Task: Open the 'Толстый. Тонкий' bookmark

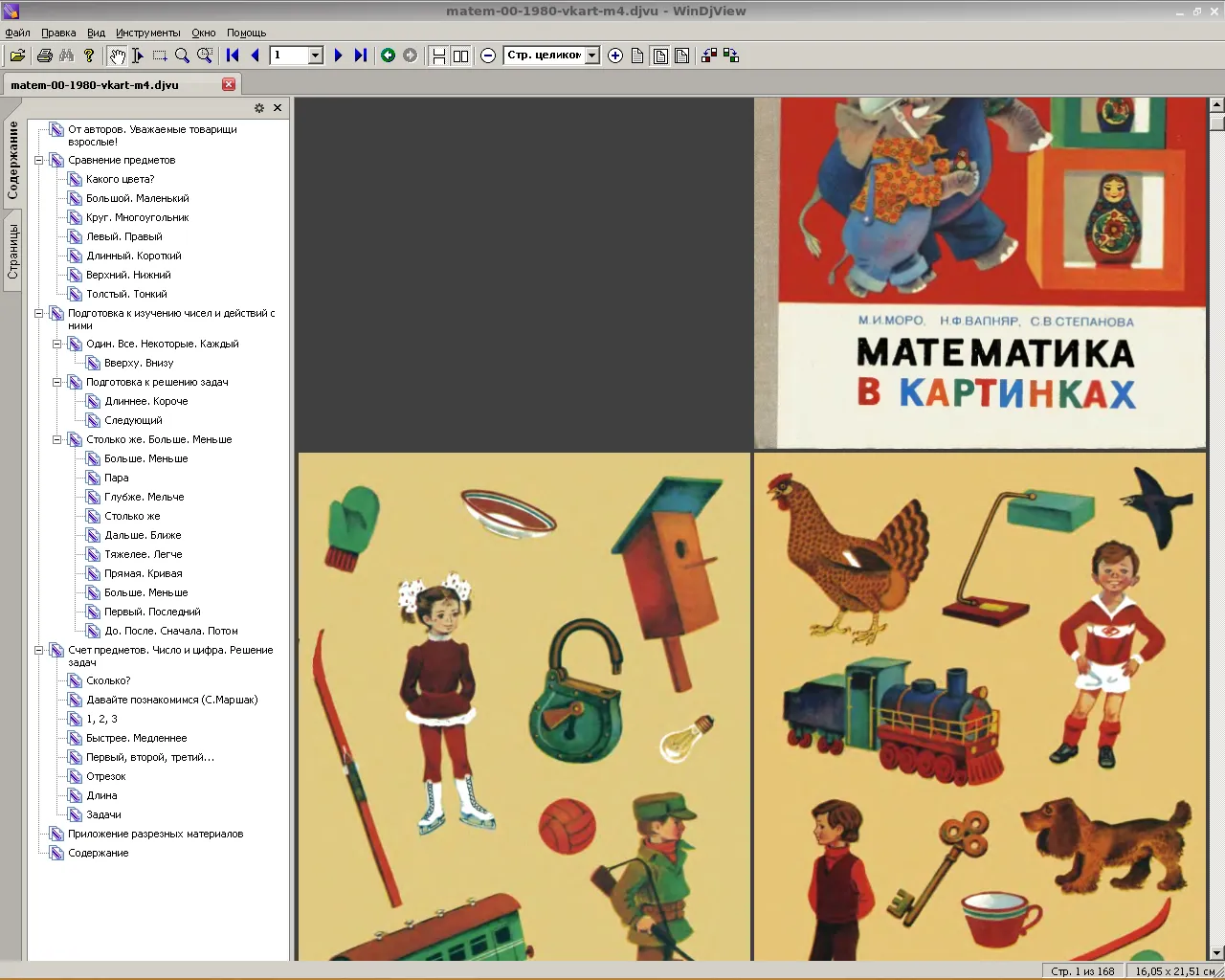Action: [126, 294]
